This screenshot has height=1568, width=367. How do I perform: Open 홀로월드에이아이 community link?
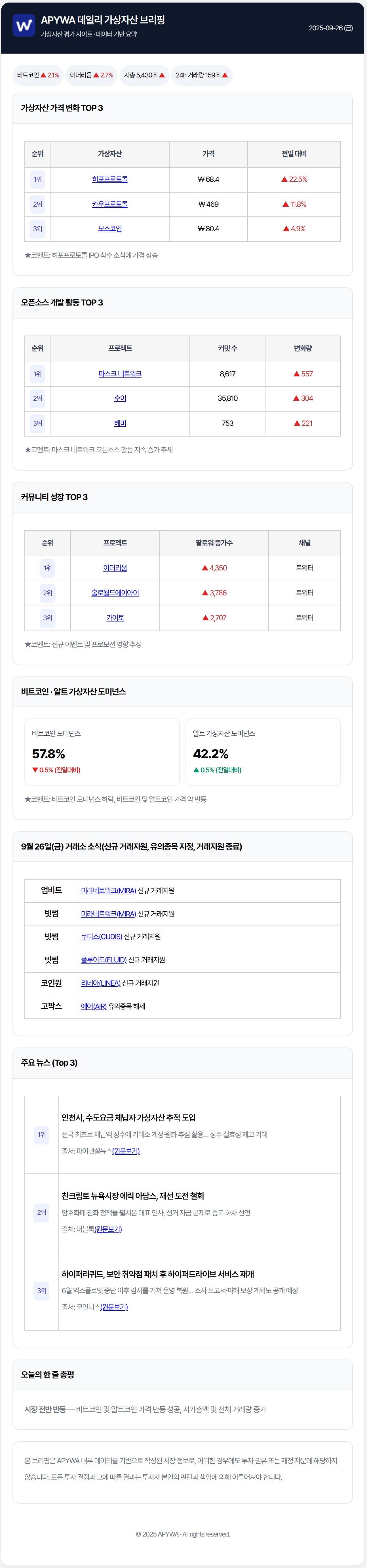(x=115, y=593)
